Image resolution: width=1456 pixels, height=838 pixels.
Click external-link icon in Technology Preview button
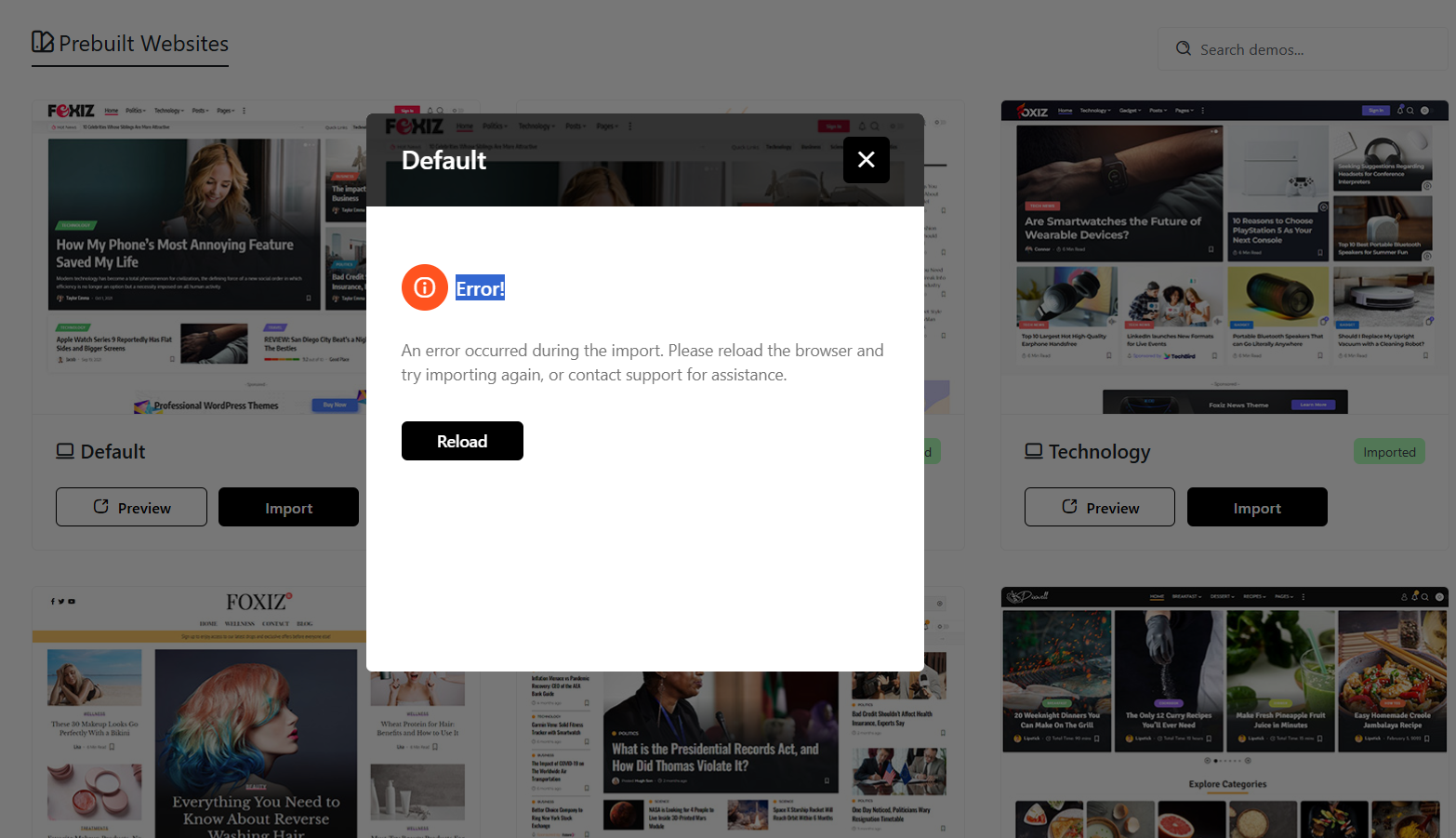(1069, 507)
